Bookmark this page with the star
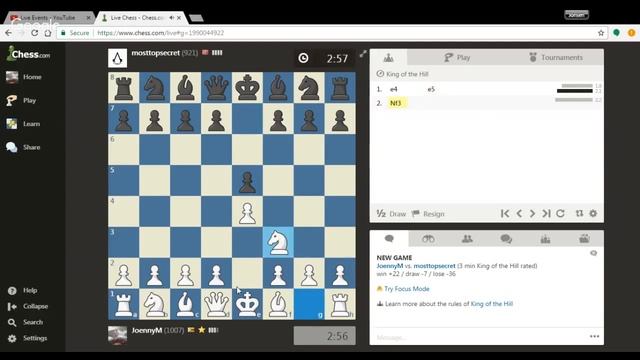640x360 pixels. (601, 33)
